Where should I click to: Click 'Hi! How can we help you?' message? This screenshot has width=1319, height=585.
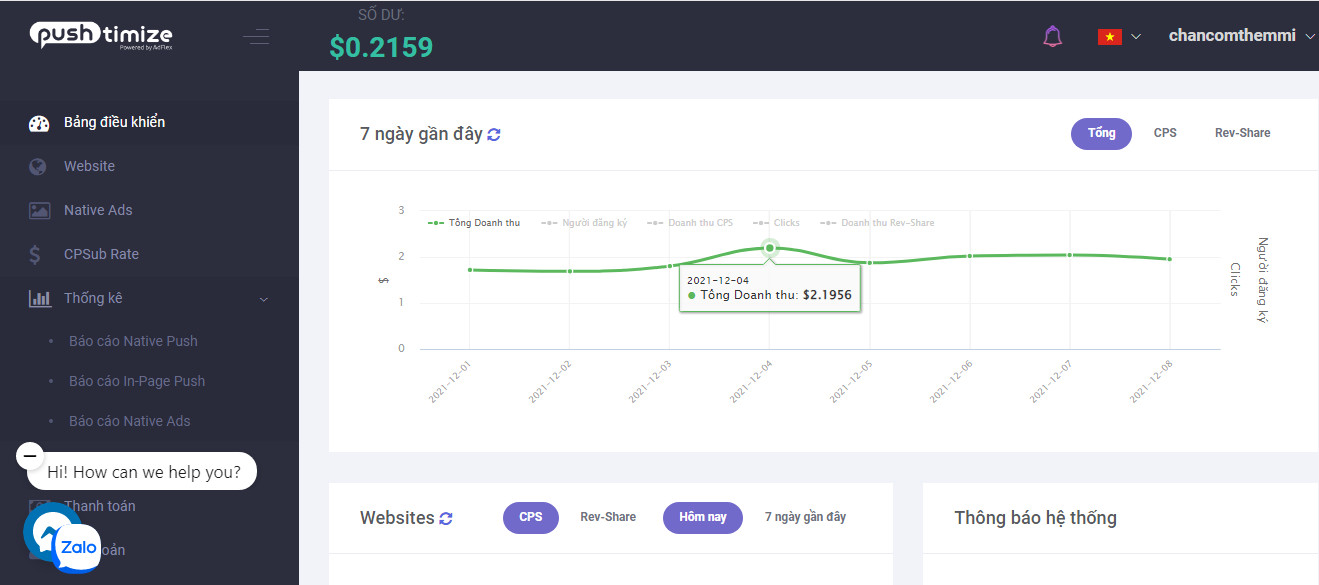(144, 471)
